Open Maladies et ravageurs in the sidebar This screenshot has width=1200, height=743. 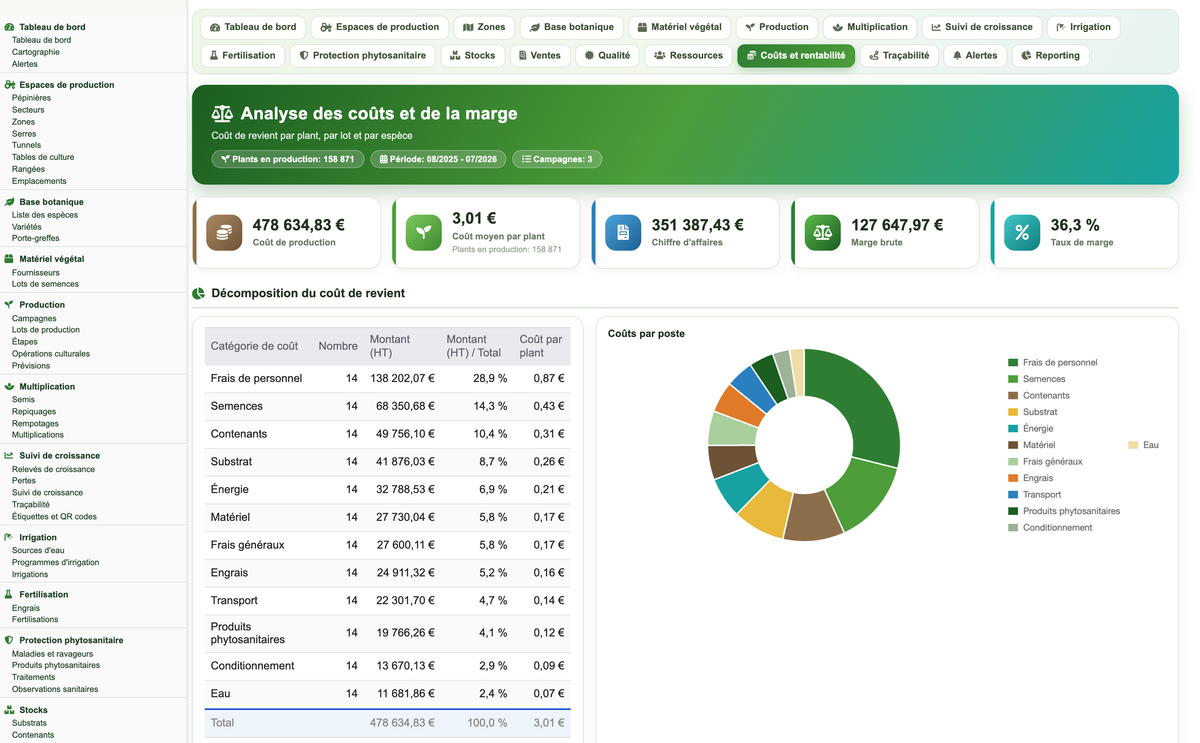52,654
